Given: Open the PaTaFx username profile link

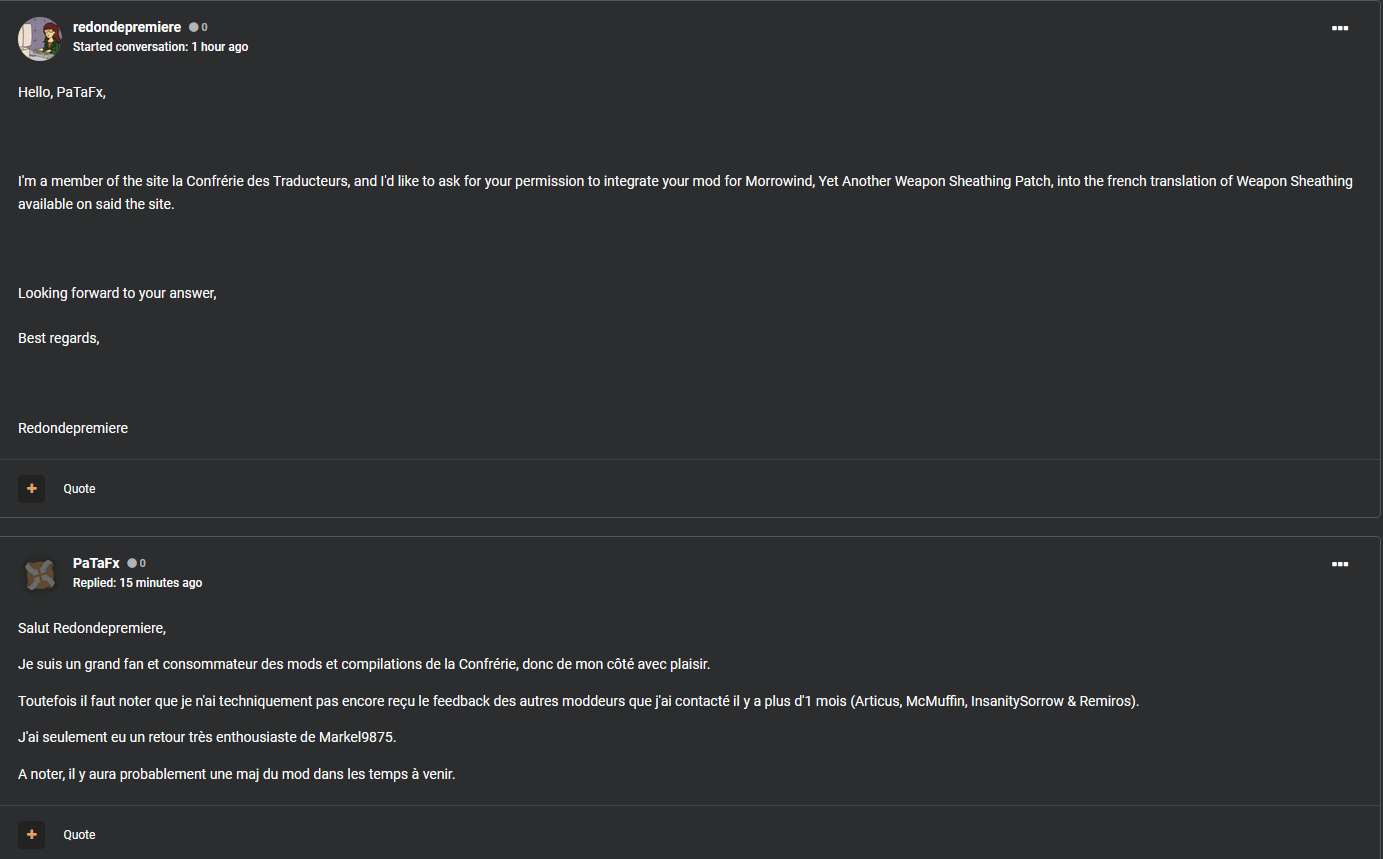Looking at the screenshot, I should (x=96, y=563).
